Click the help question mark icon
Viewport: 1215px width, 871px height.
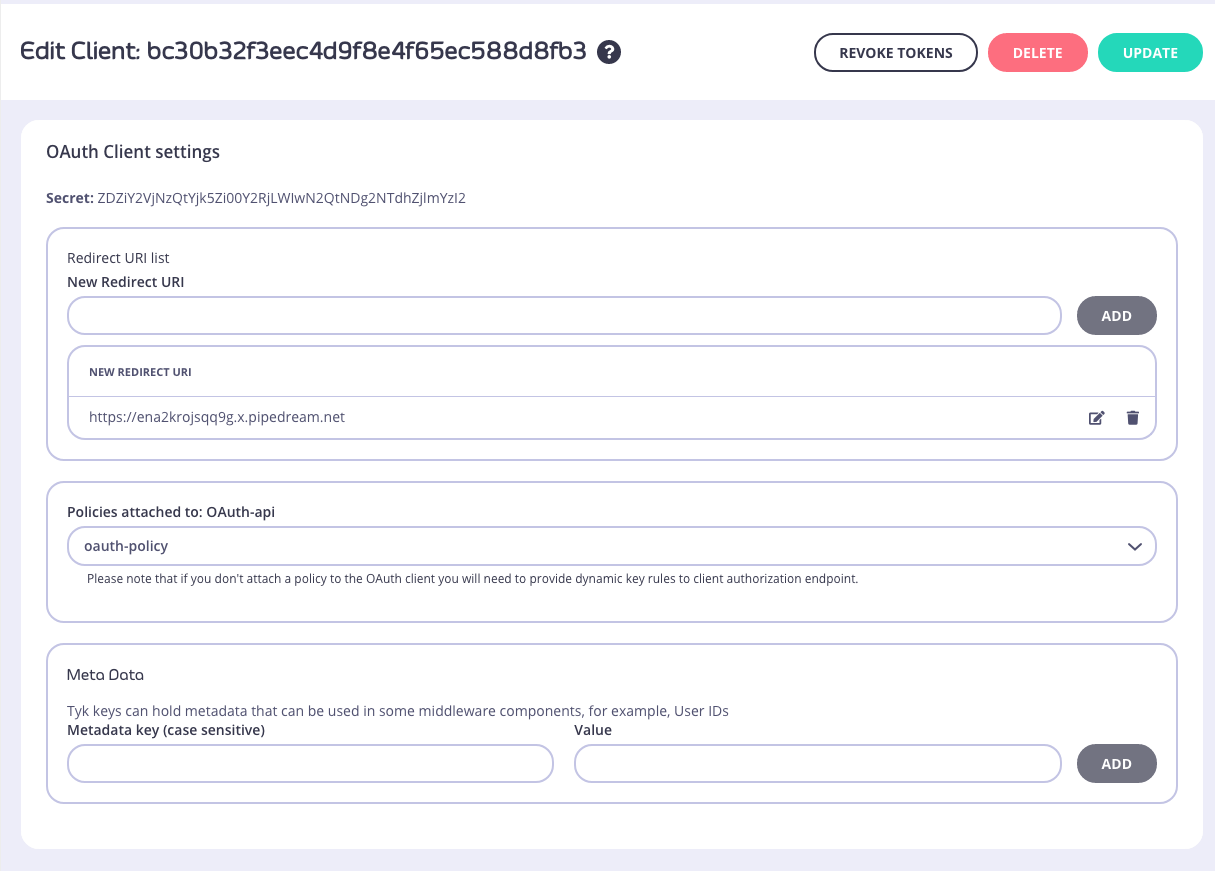coord(609,52)
